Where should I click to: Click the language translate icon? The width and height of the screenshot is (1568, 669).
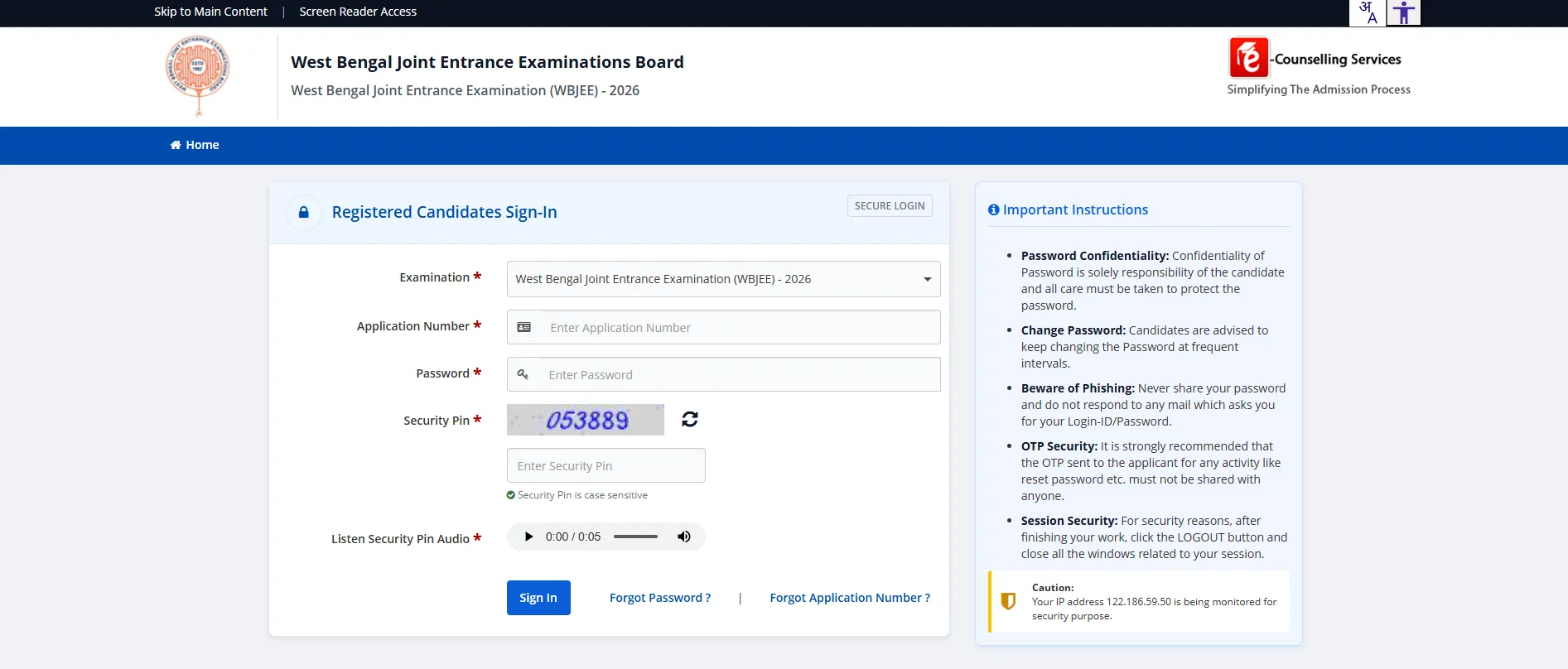tap(1368, 12)
